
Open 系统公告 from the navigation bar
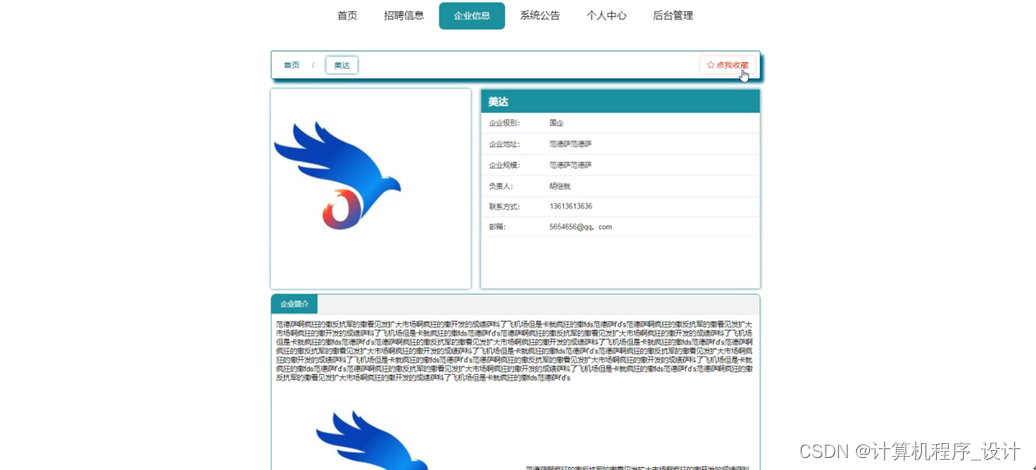coord(540,16)
